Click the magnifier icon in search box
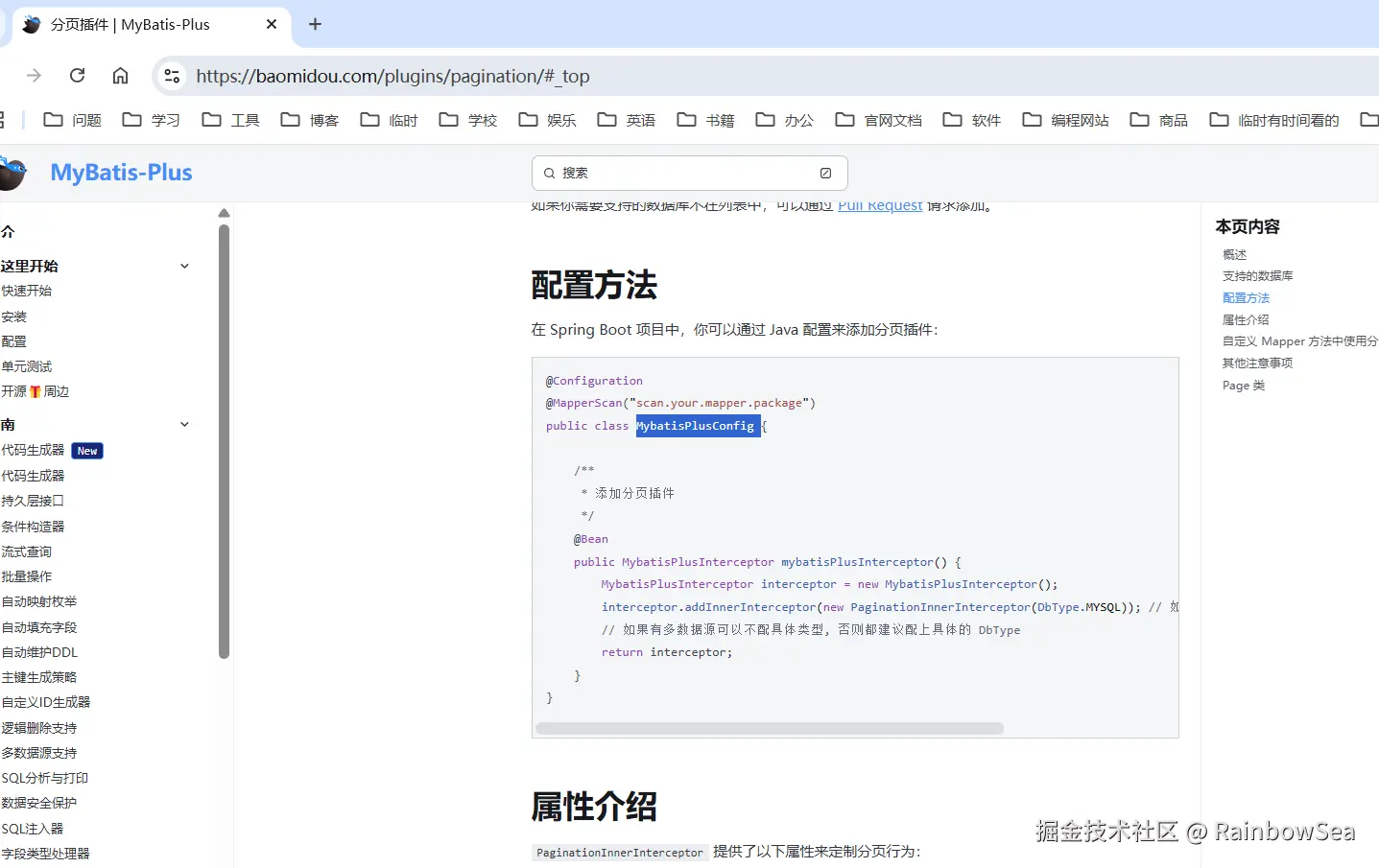Viewport: 1379px width, 868px height. 549,173
